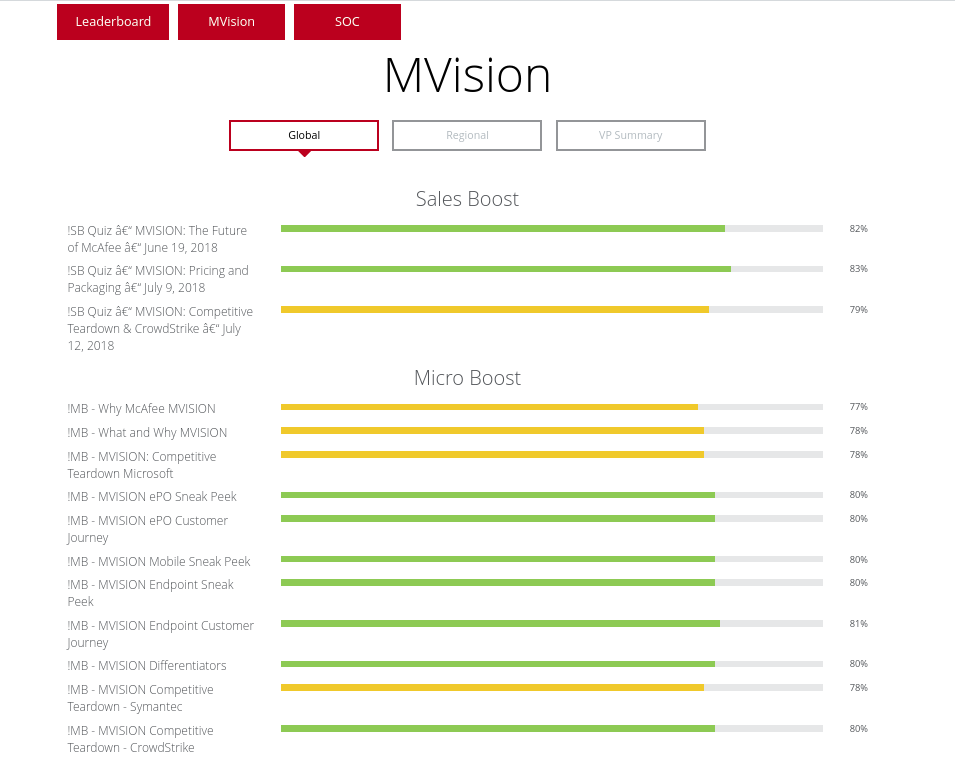Click the Competitive Teardown Microsoft progress bar
Screen dimensions: 955x769
(x=552, y=455)
